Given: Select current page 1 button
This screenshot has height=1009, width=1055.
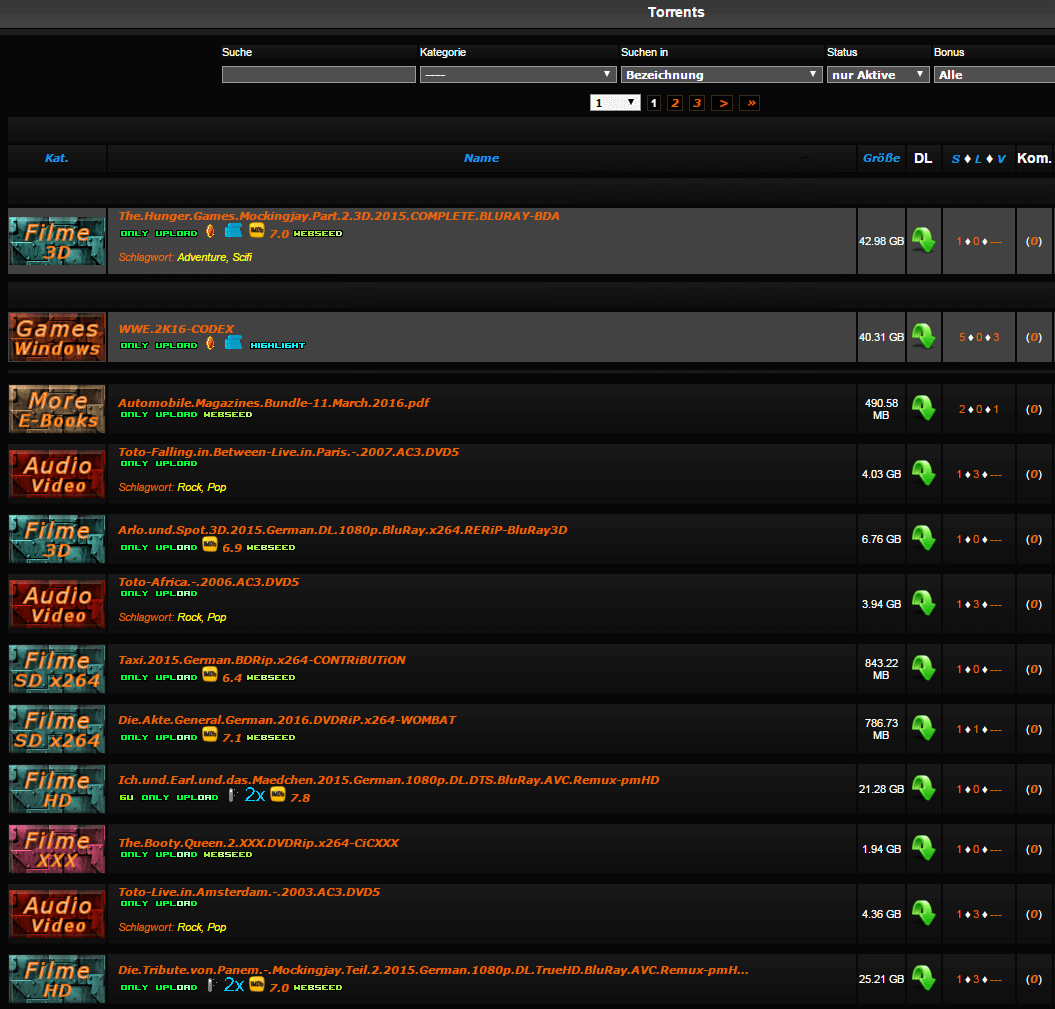Looking at the screenshot, I should pyautogui.click(x=653, y=103).
